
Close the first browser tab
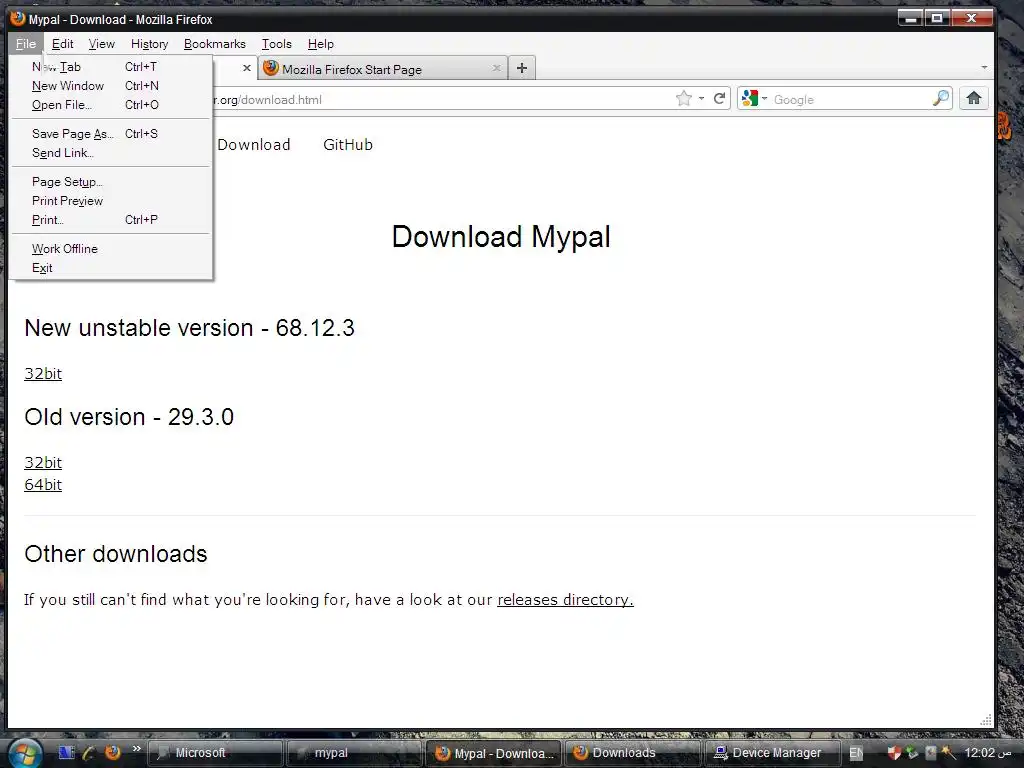pos(247,68)
